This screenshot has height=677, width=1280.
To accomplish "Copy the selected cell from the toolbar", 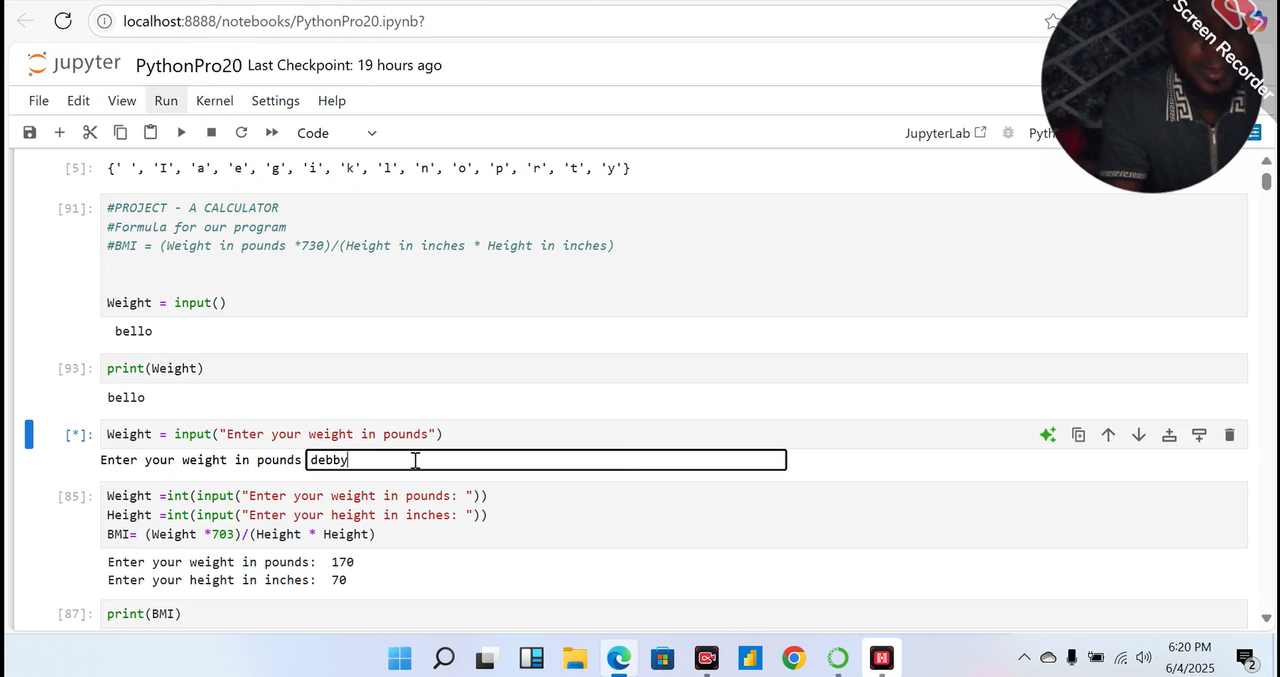I will point(120,132).
